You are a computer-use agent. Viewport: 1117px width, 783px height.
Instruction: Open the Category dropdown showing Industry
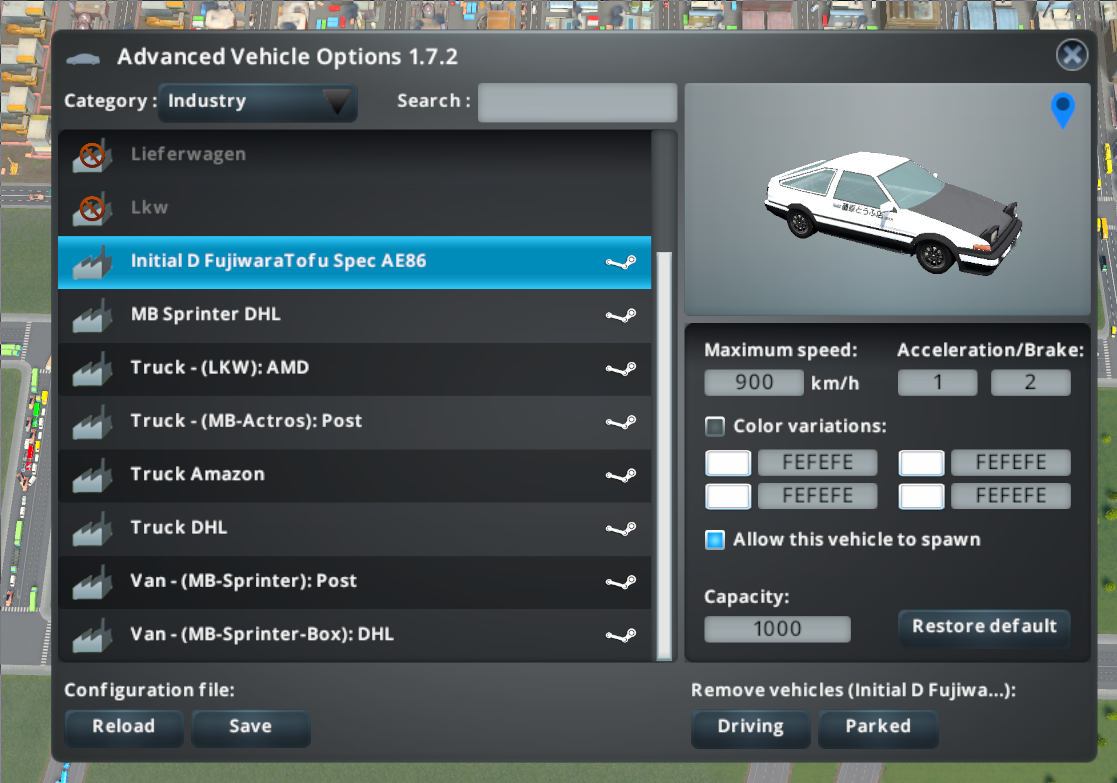[258, 102]
